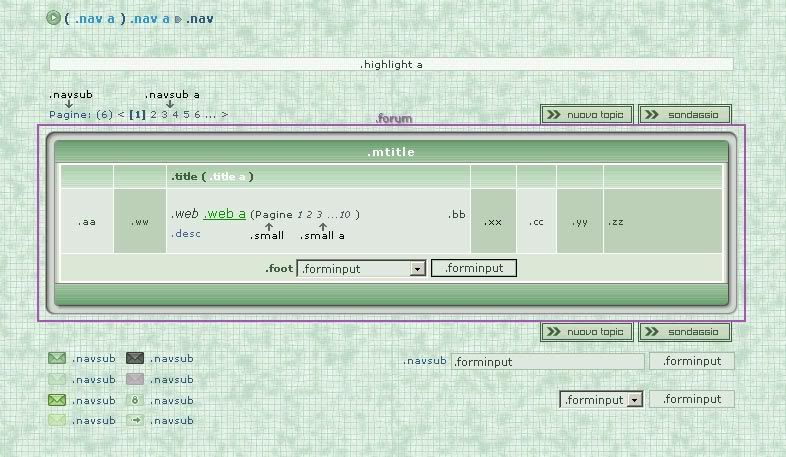786x457 pixels.
Task: Click the arrow of the .foot select box
Action: (x=417, y=269)
